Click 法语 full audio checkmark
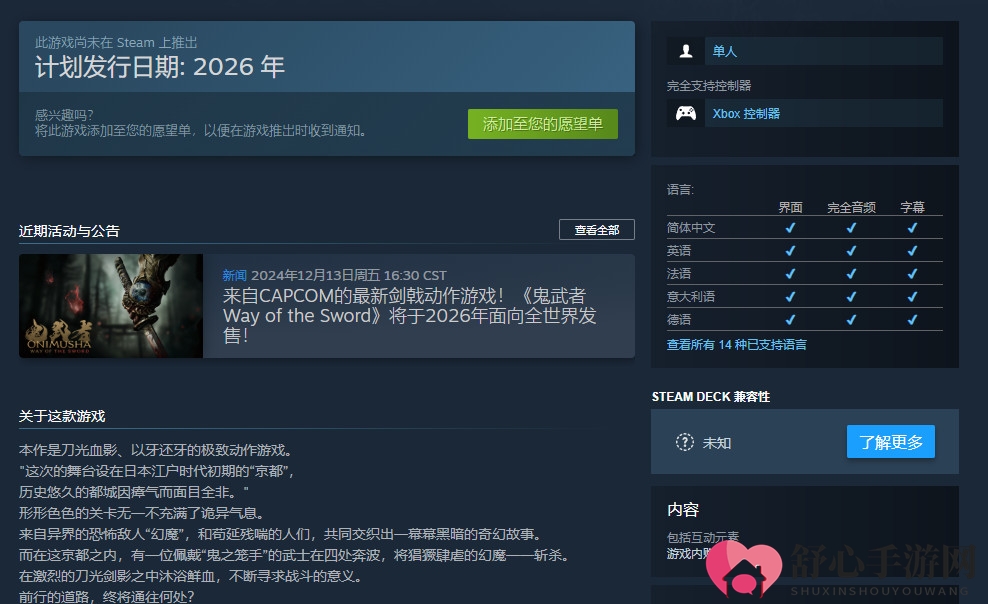The width and height of the screenshot is (988, 604). click(x=851, y=274)
